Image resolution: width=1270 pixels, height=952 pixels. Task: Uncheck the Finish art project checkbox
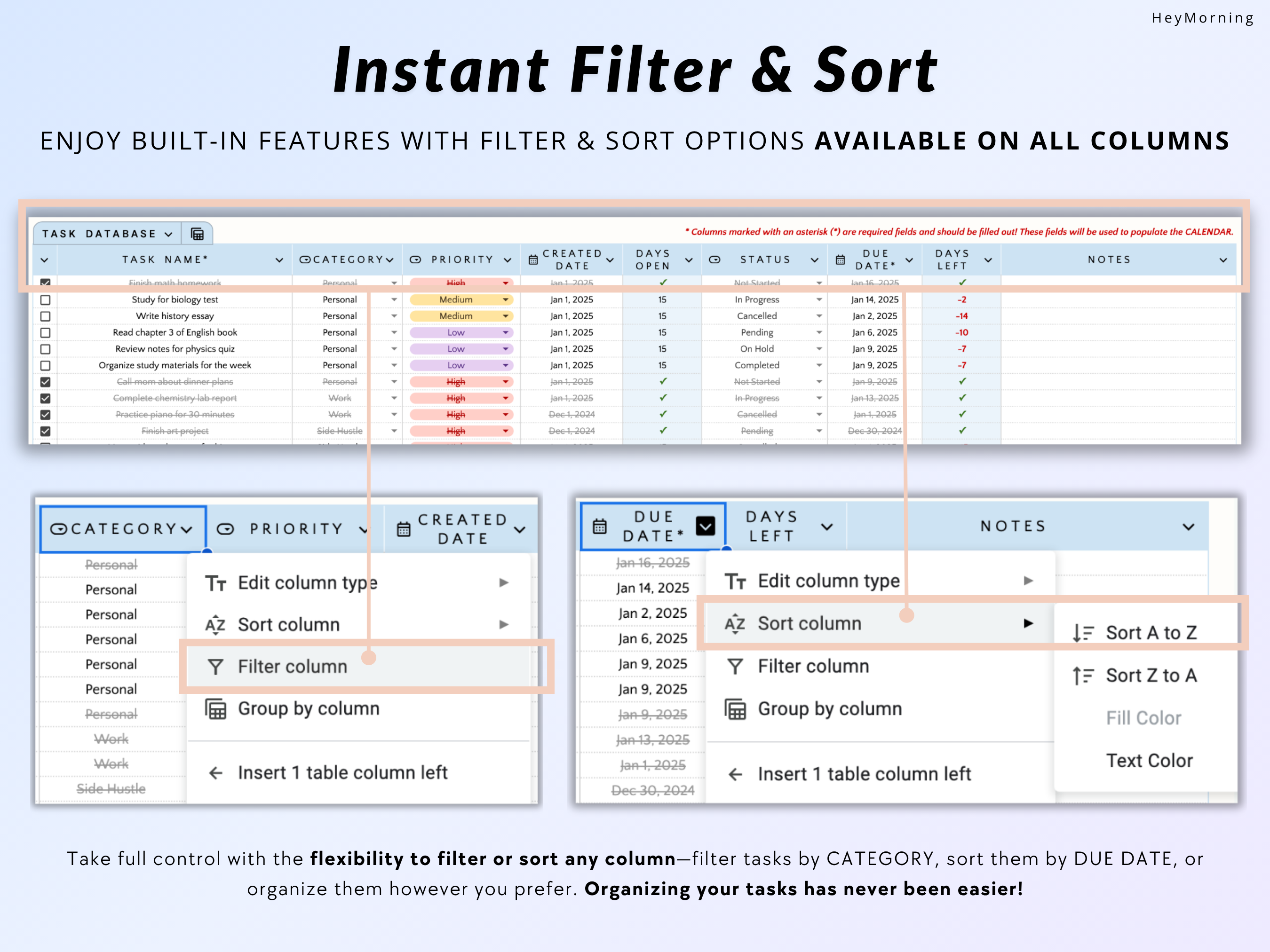[45, 431]
